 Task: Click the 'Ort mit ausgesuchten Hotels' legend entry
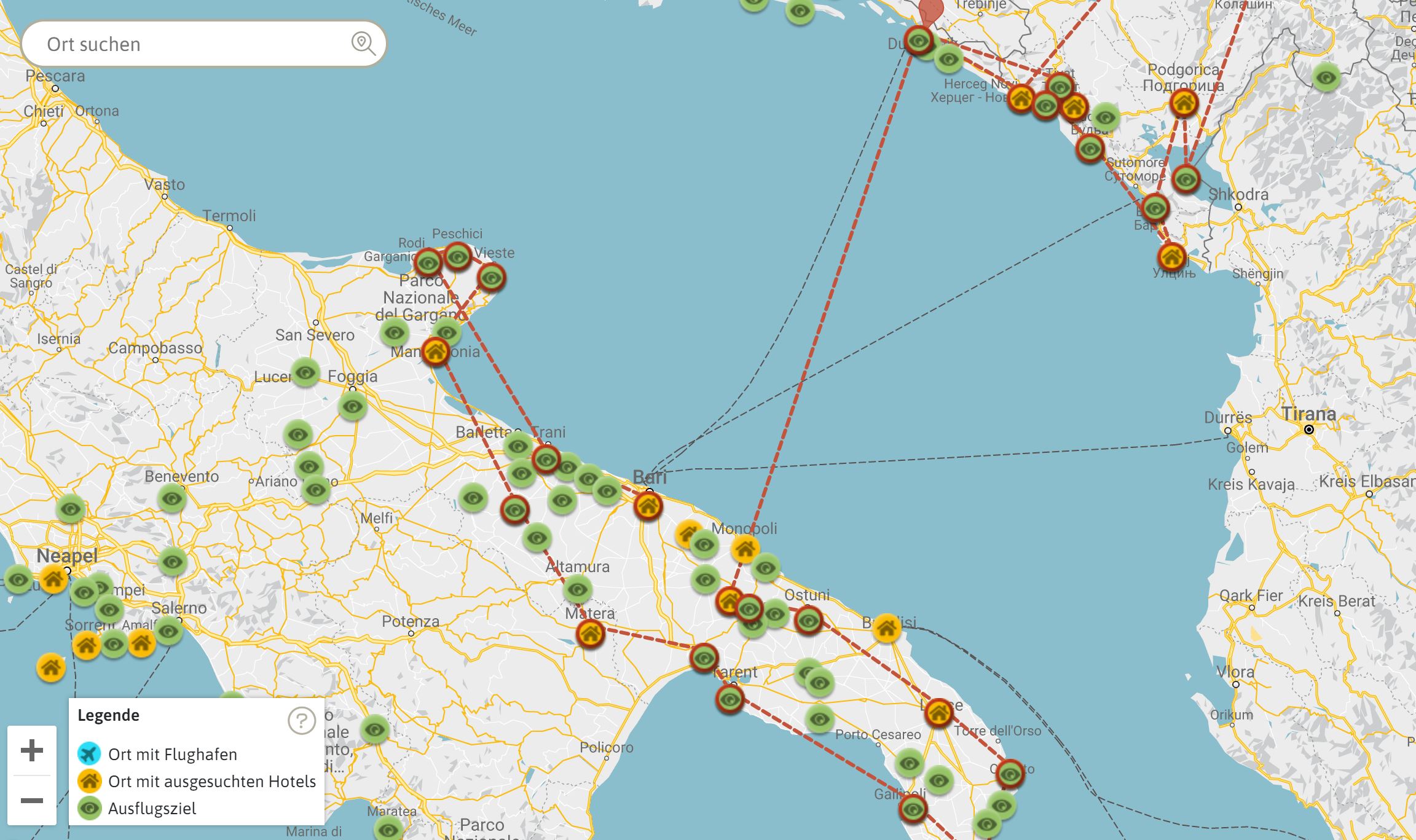tap(197, 781)
